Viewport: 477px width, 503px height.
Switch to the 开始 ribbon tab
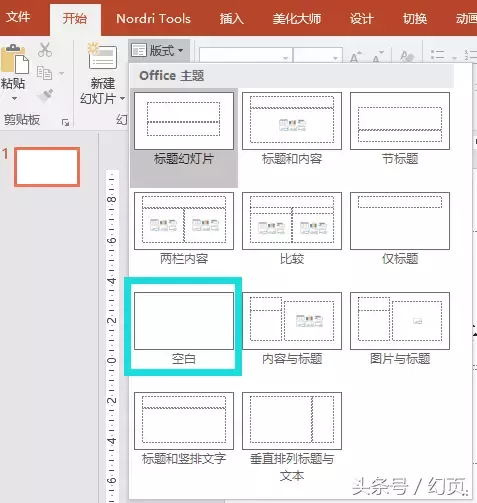click(x=75, y=18)
